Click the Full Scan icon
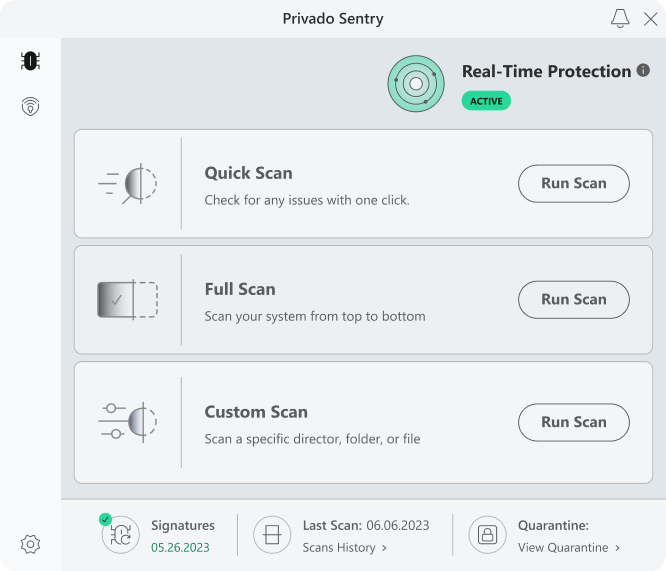Screen dimensions: 666x571 (x=128, y=300)
